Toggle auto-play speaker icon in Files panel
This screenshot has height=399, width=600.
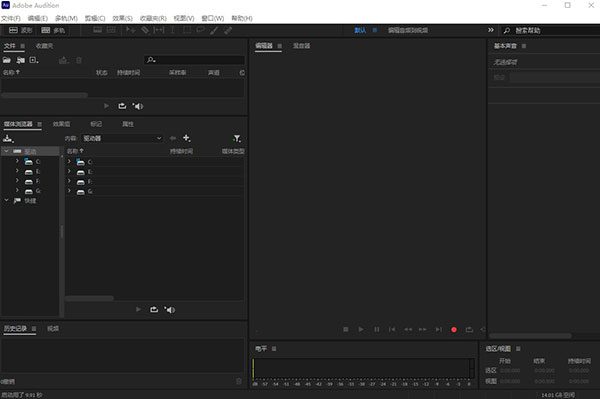(138, 106)
